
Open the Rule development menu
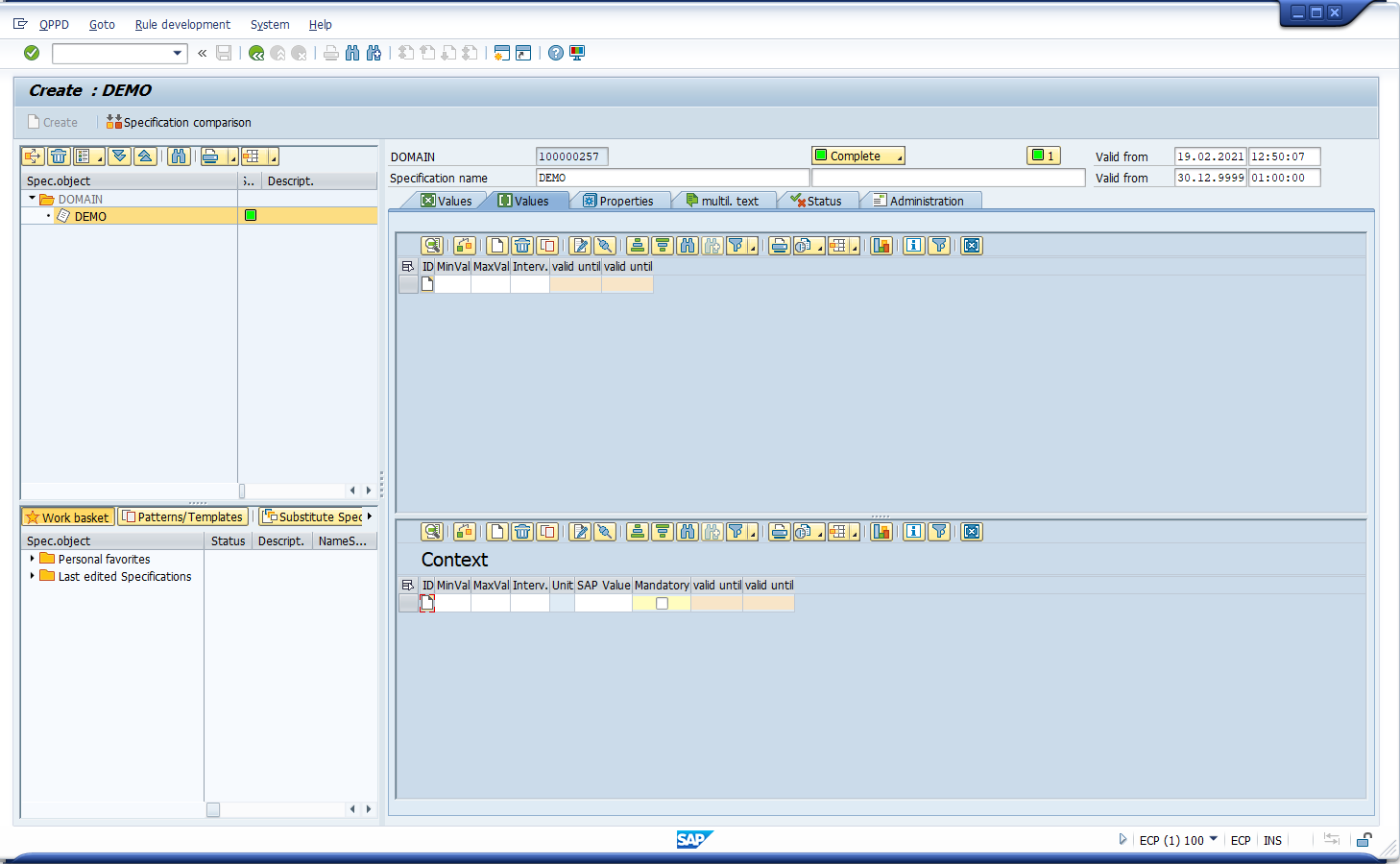[182, 25]
